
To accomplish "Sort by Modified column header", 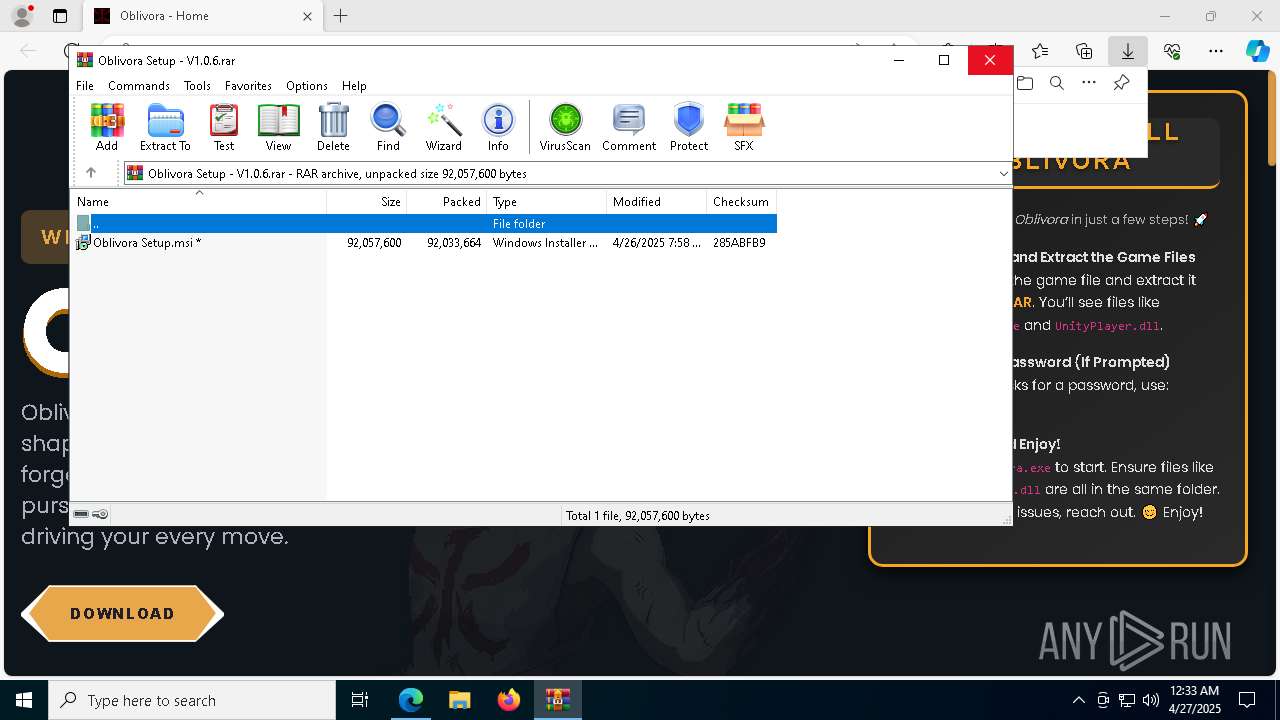I will pyautogui.click(x=657, y=201).
